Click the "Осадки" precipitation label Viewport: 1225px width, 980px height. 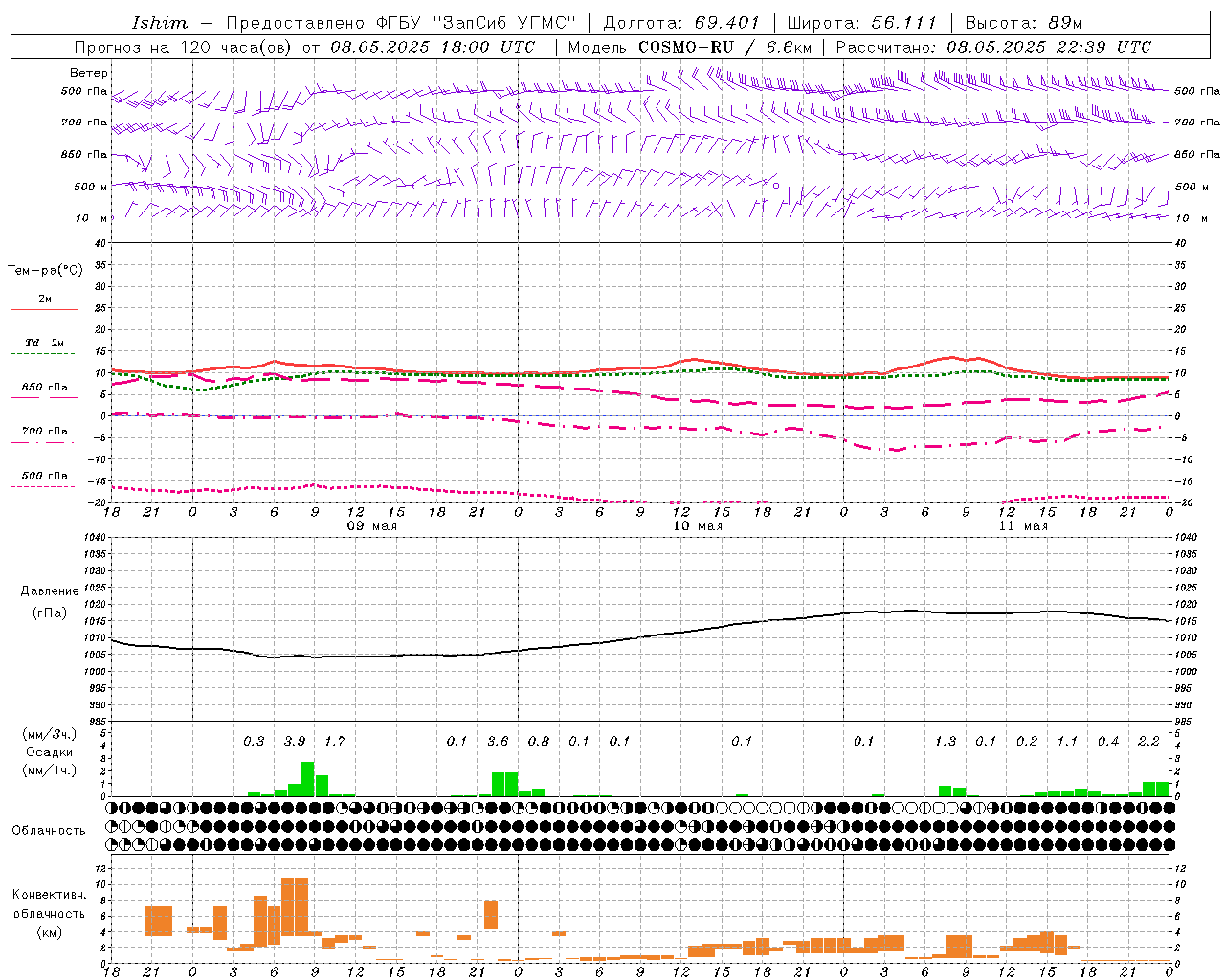50,752
